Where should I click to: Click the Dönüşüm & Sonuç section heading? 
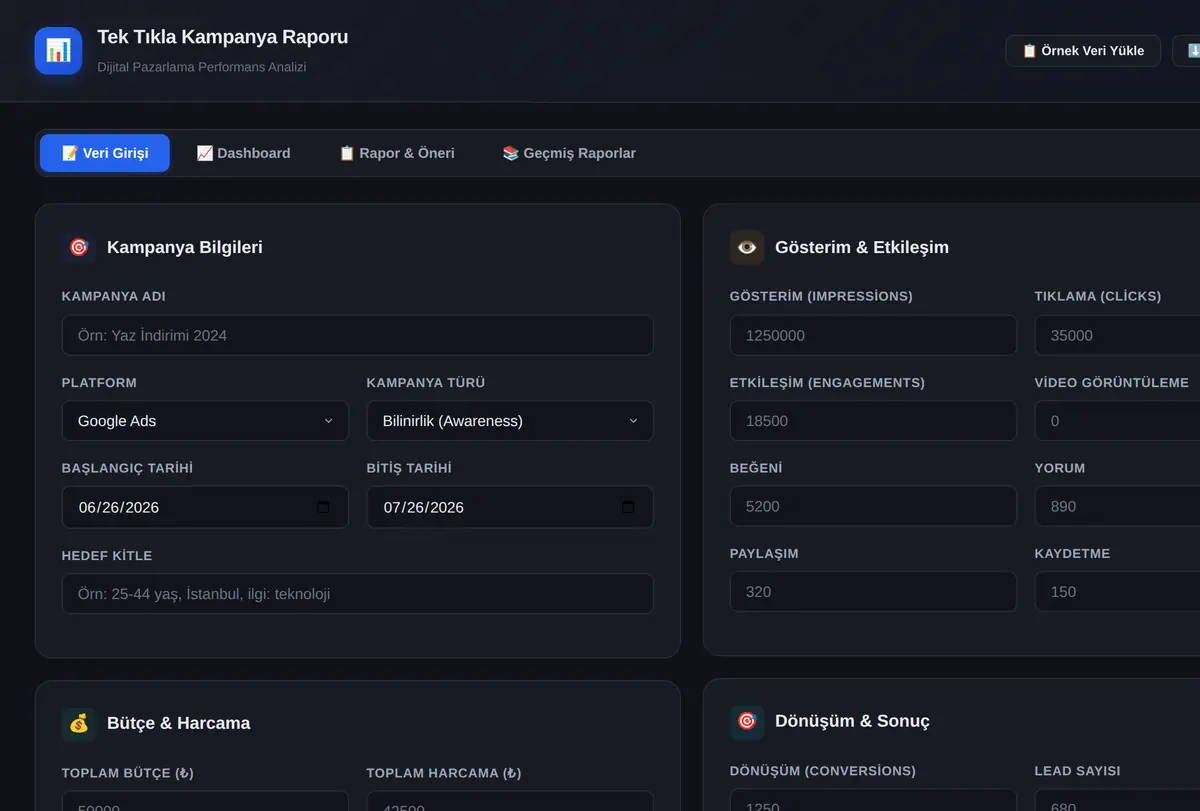(852, 721)
